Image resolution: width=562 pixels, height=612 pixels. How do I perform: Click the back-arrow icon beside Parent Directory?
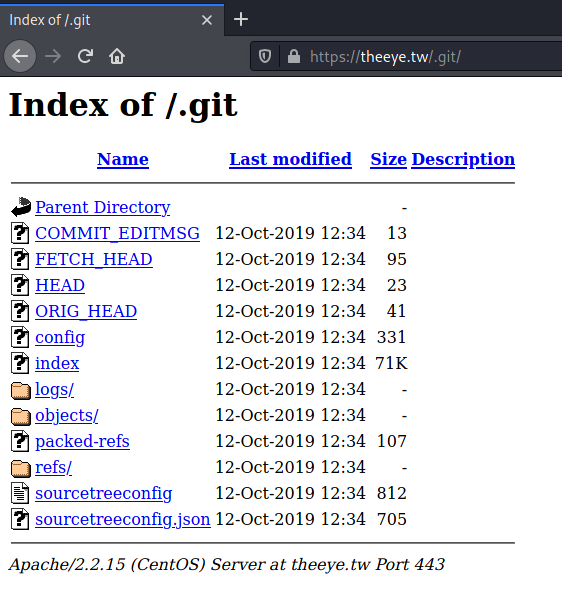coord(21,206)
